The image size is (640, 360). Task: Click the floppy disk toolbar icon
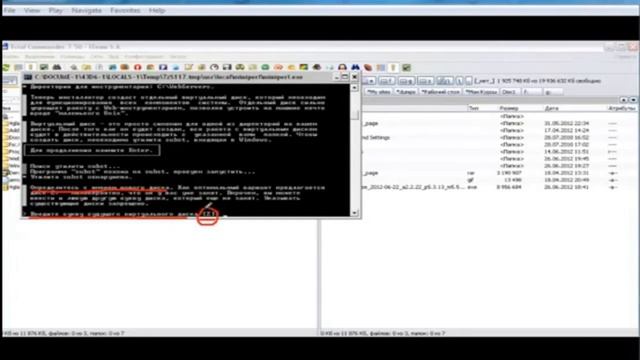pos(227,67)
